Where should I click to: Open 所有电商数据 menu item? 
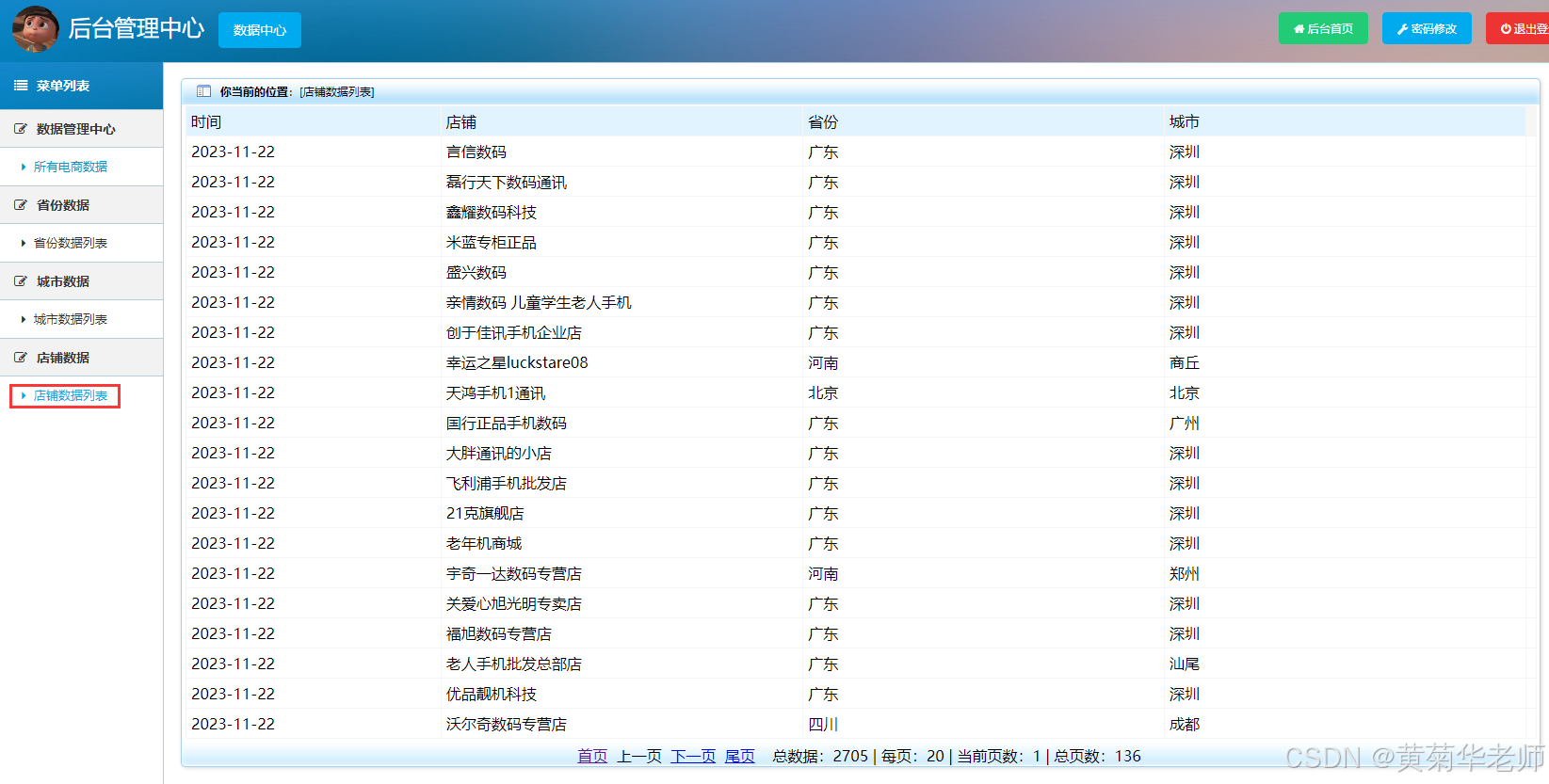pyautogui.click(x=71, y=167)
